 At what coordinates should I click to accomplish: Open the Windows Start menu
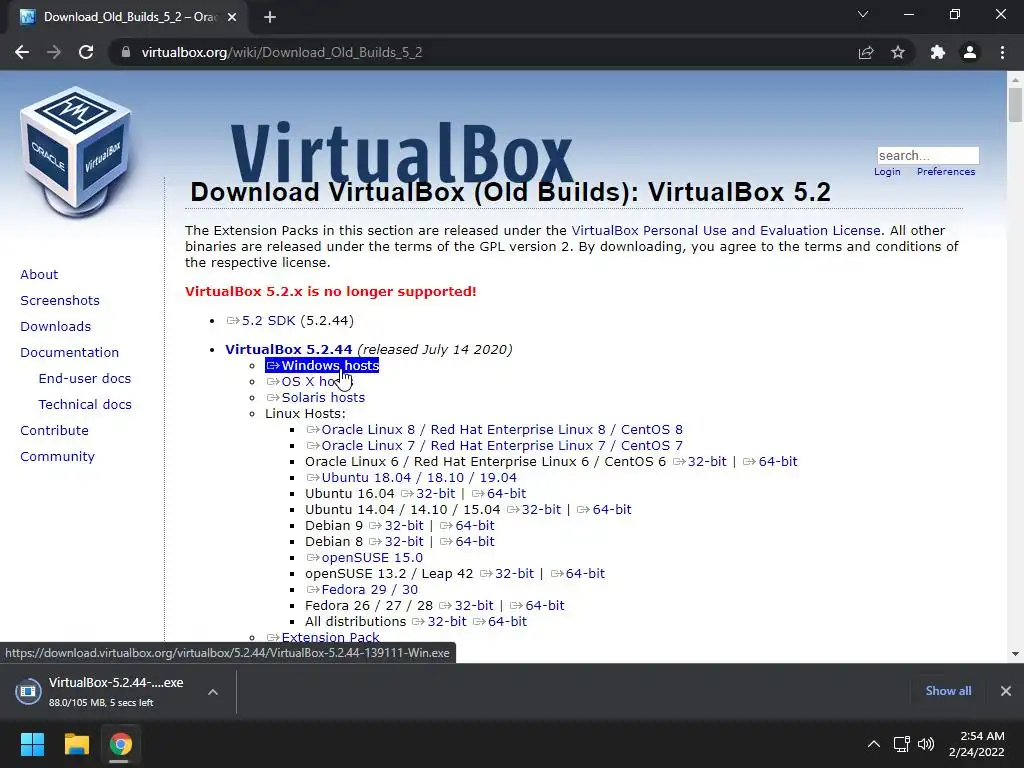[x=32, y=744]
